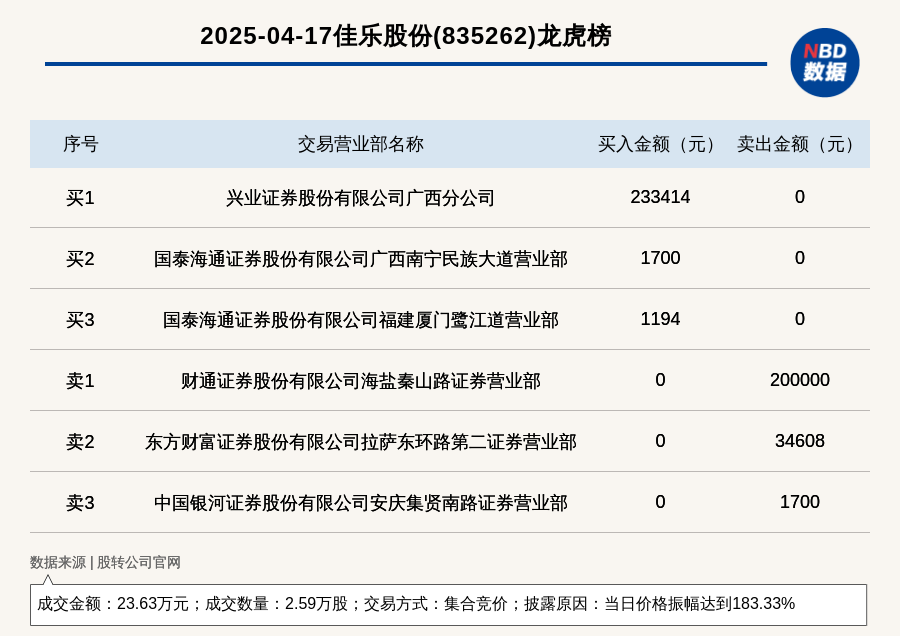Click the 买2 buy amount 1700
This screenshot has width=900, height=636.
(x=660, y=258)
